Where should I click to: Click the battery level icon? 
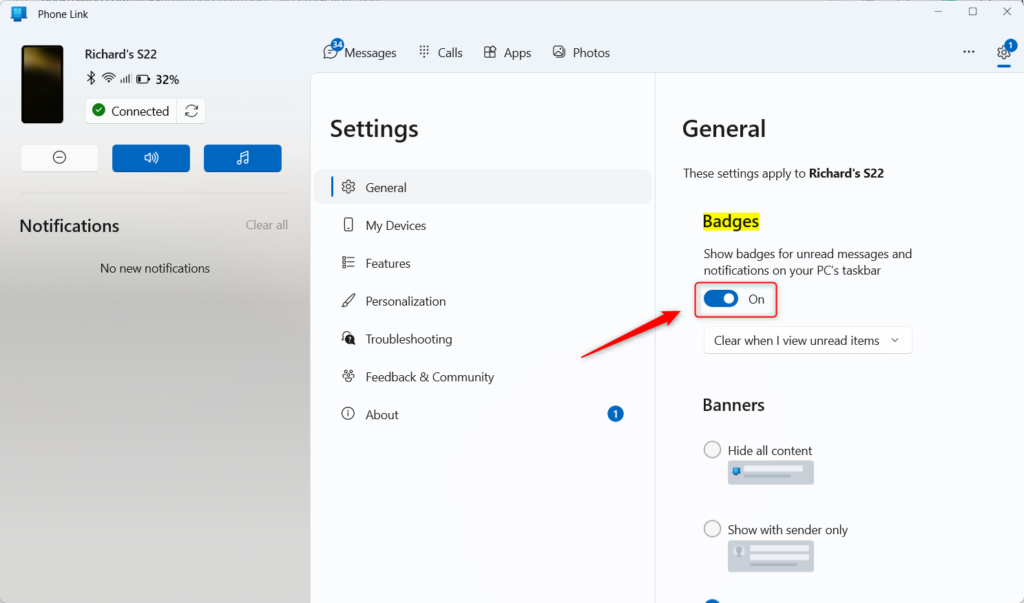pos(143,79)
